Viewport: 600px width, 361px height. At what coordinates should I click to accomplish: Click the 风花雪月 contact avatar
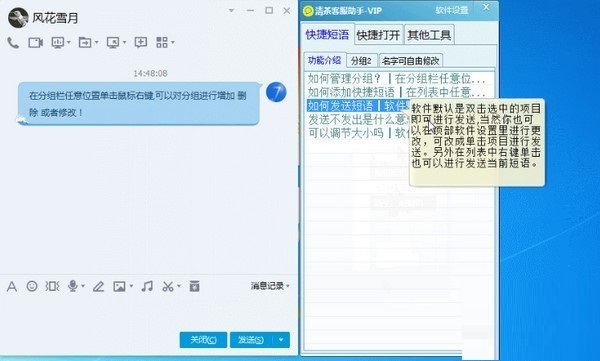[18, 18]
